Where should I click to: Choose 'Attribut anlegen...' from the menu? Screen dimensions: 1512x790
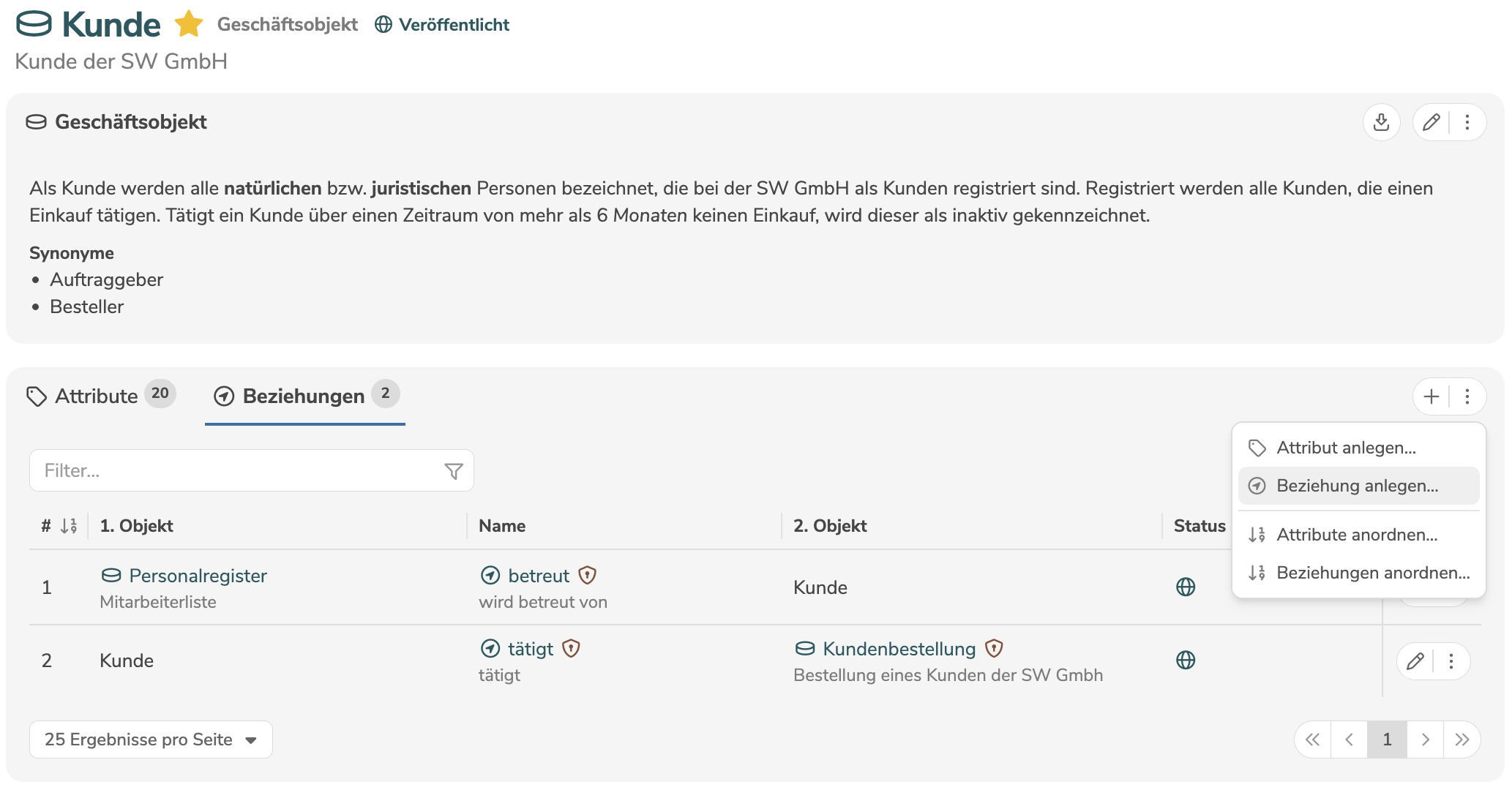(x=1346, y=448)
